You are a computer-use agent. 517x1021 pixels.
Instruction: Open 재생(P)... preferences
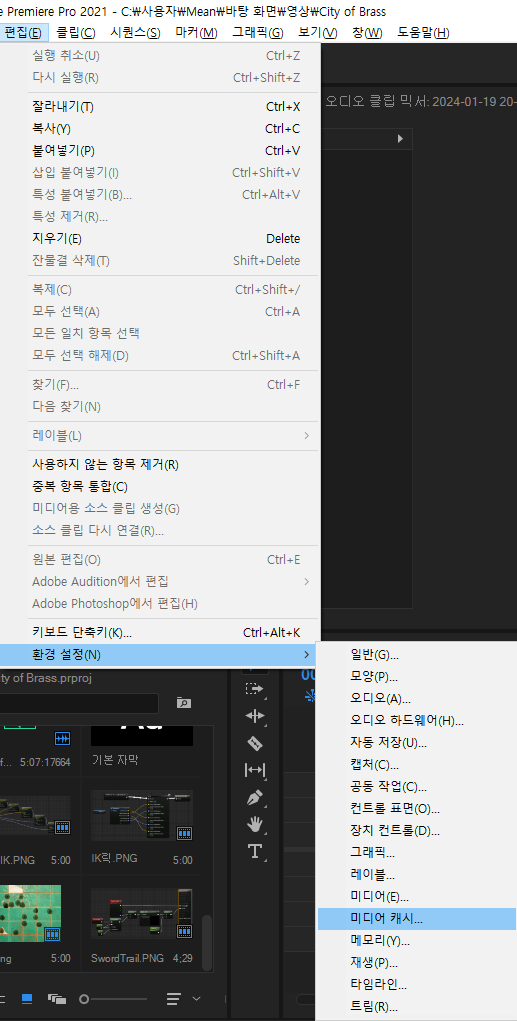pos(417,963)
